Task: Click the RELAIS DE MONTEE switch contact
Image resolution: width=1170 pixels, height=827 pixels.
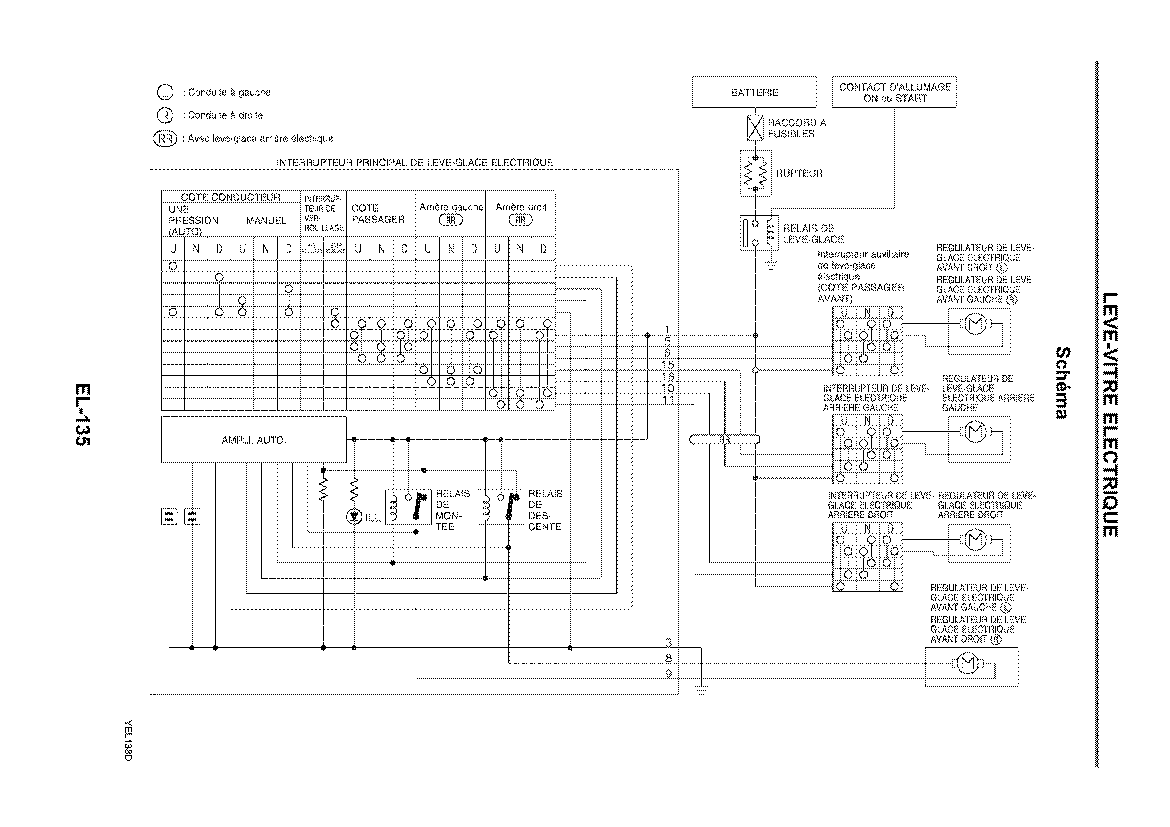Action: click(419, 503)
